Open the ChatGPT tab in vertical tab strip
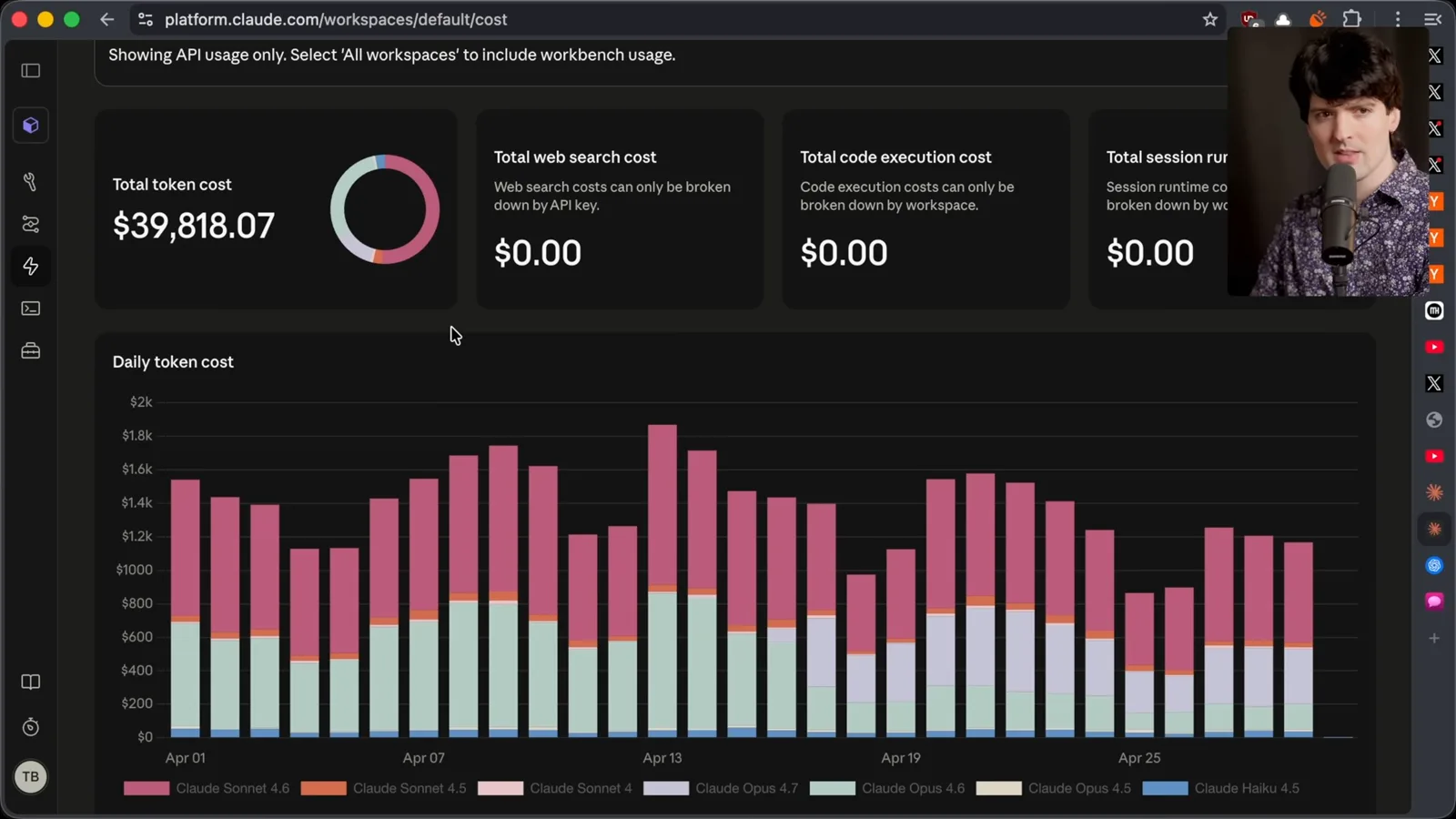Screen dimensions: 1456x819 (x=1434, y=565)
